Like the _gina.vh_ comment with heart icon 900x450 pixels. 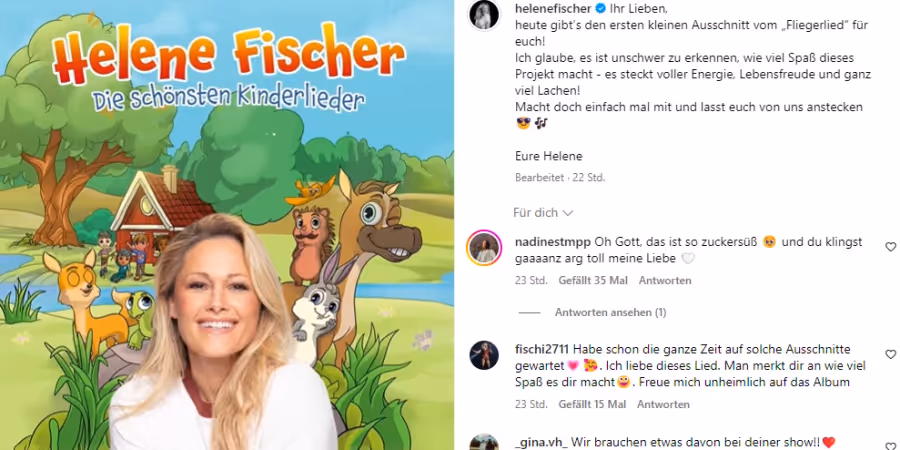(x=890, y=446)
